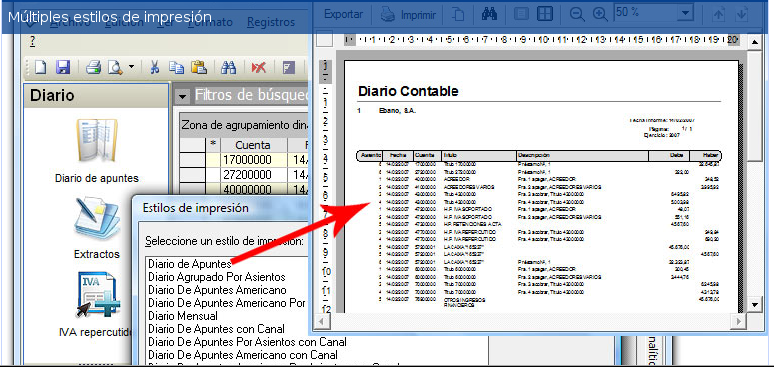The height and width of the screenshot is (367, 774).
Task: Open the Registros menu
Action: coord(271,22)
